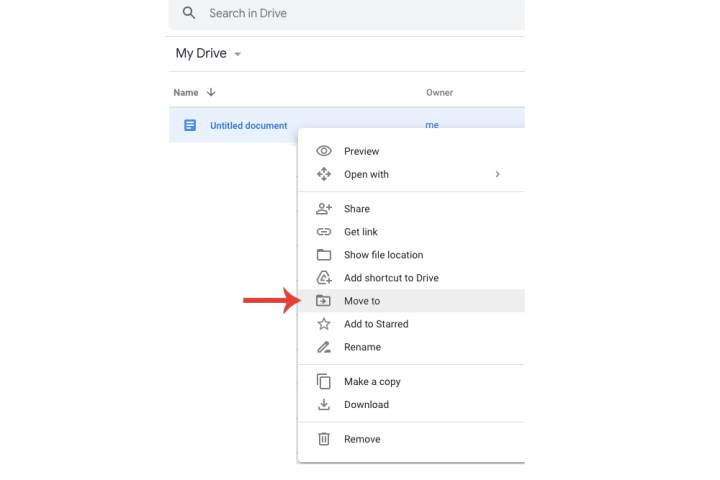
Task: Click owner "me" in the file row
Action: pos(432,125)
